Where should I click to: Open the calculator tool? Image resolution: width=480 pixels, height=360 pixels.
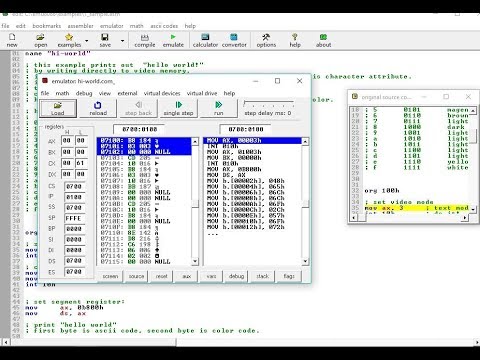pyautogui.click(x=205, y=40)
